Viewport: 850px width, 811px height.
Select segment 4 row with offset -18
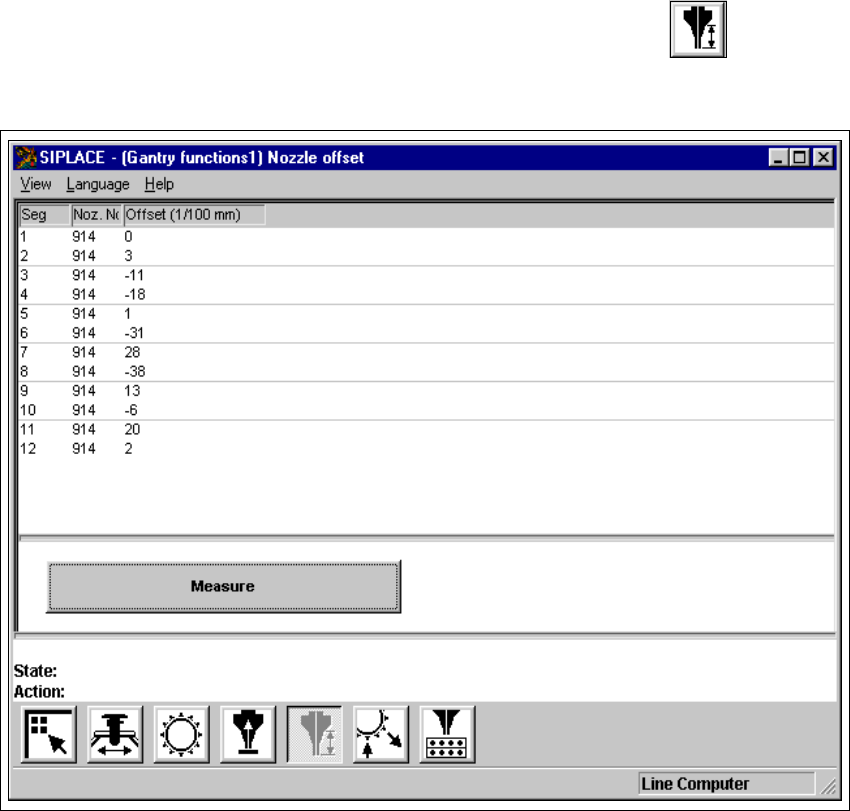tap(426, 294)
